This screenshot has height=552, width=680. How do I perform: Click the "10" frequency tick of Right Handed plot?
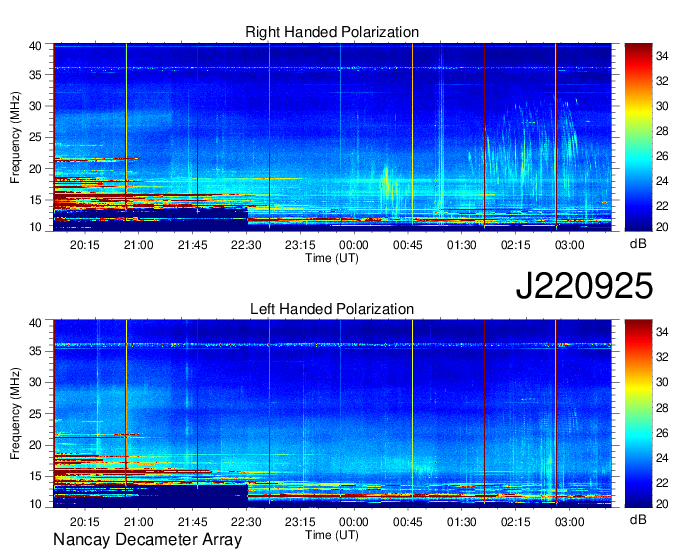coord(35,227)
